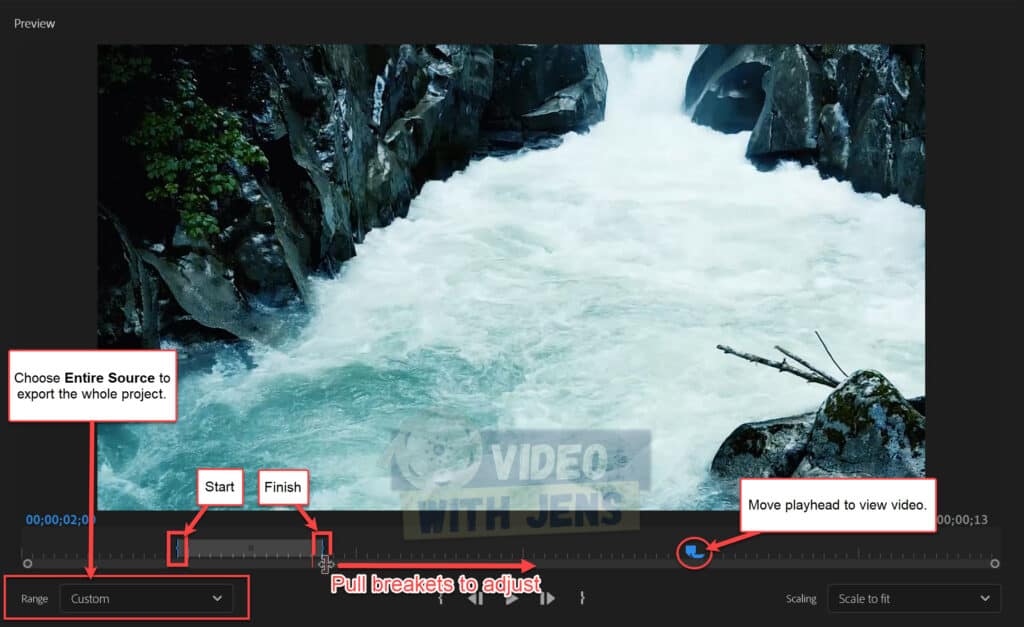This screenshot has width=1024, height=627.
Task: Click the Scaling label
Action: pyautogui.click(x=801, y=599)
